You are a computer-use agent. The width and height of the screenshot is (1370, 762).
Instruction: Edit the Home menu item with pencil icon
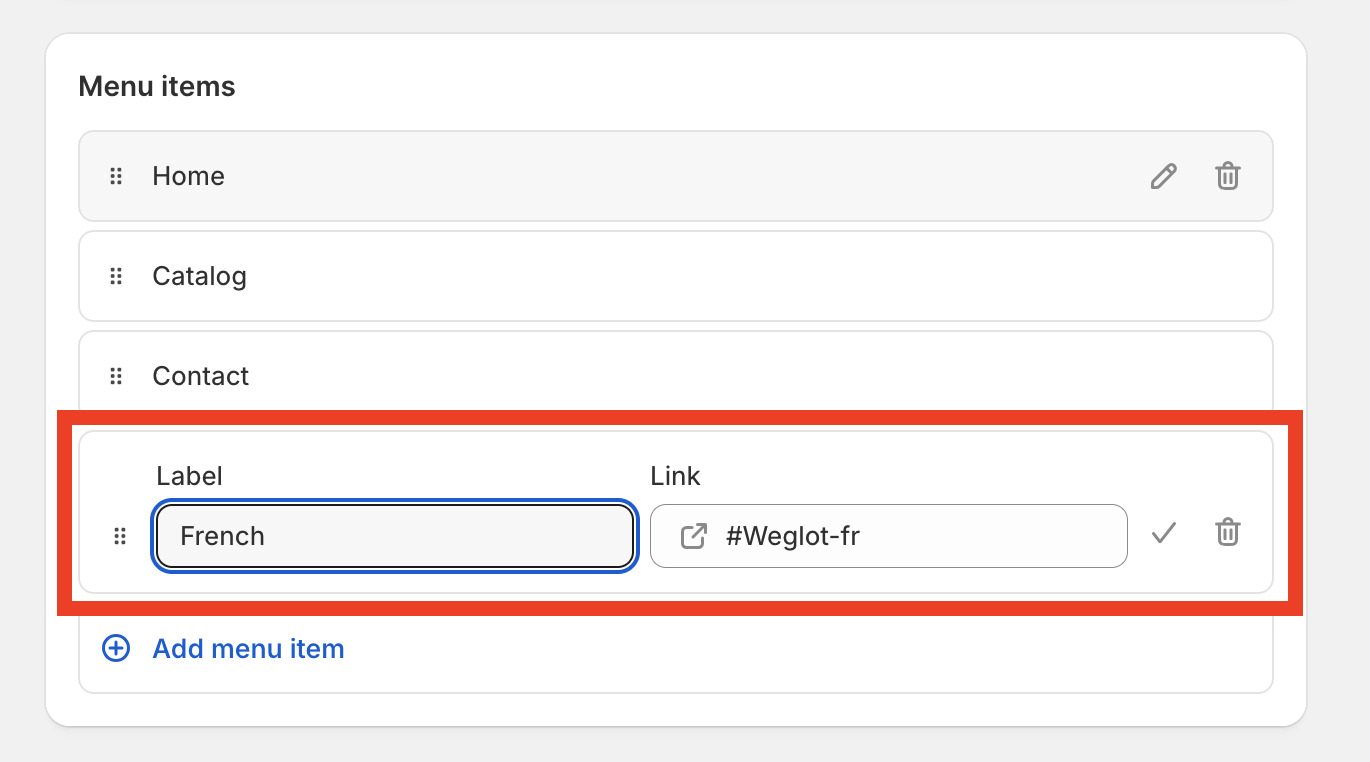click(1163, 177)
